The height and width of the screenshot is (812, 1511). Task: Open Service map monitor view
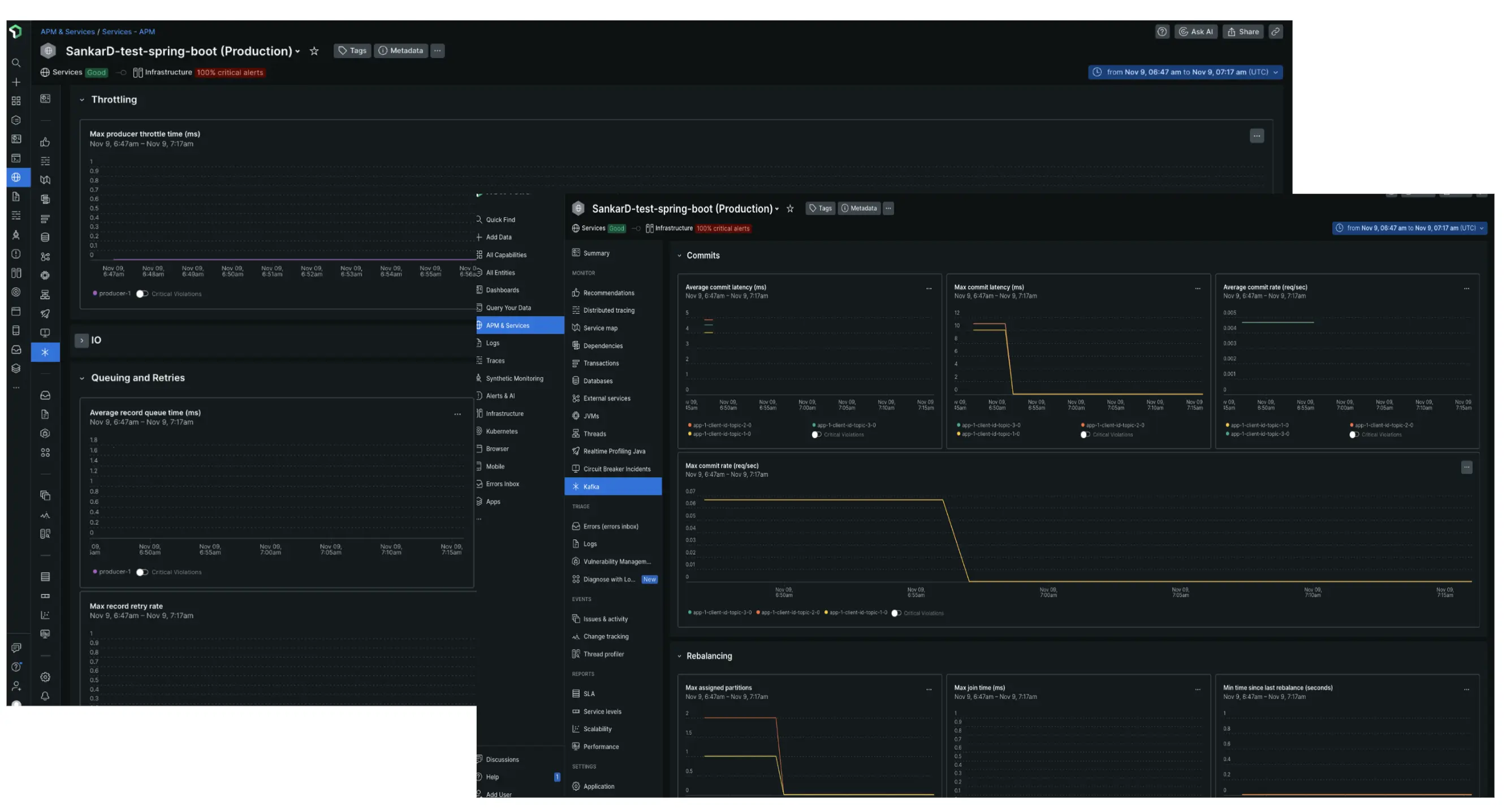pos(600,328)
